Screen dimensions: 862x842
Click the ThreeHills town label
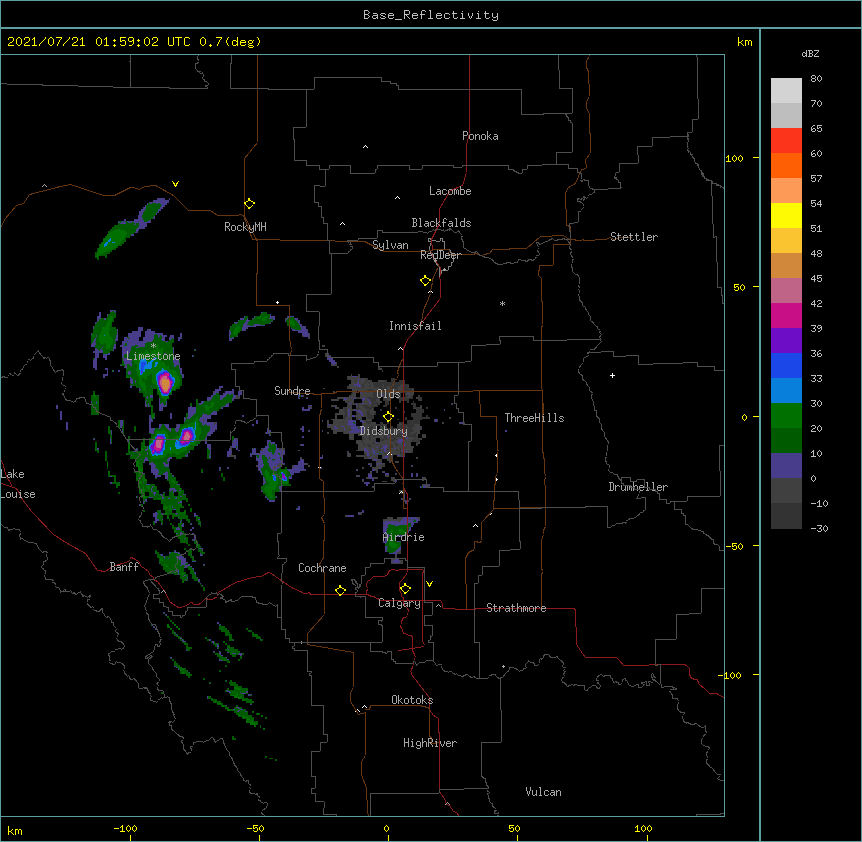coord(534,418)
